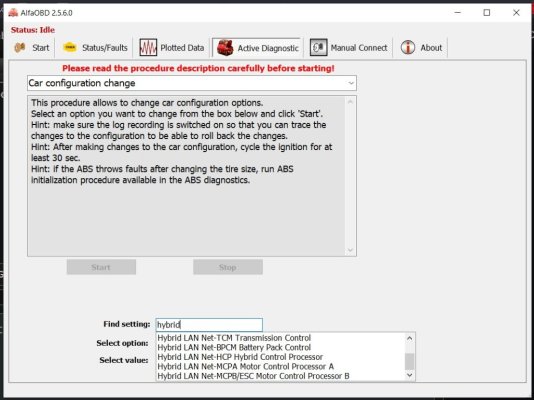
Task: Close the AlfaOBD window
Action: pyautogui.click(x=516, y=13)
